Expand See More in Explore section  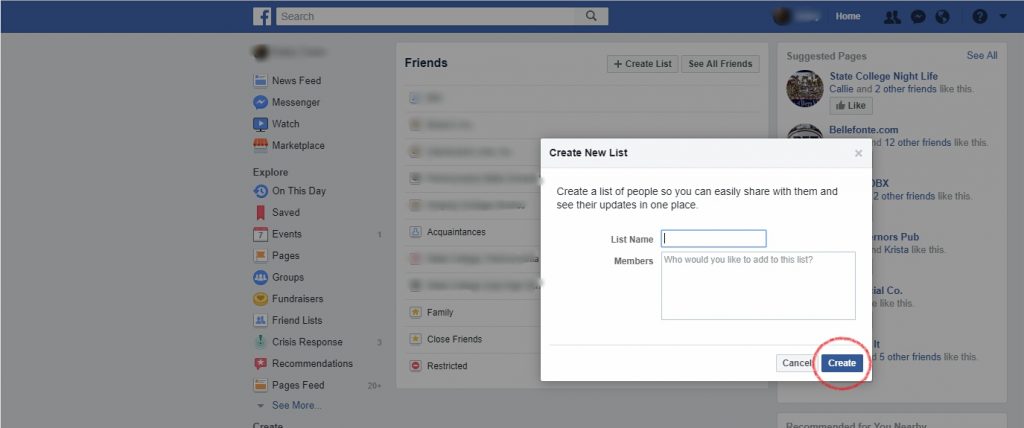[x=296, y=405]
